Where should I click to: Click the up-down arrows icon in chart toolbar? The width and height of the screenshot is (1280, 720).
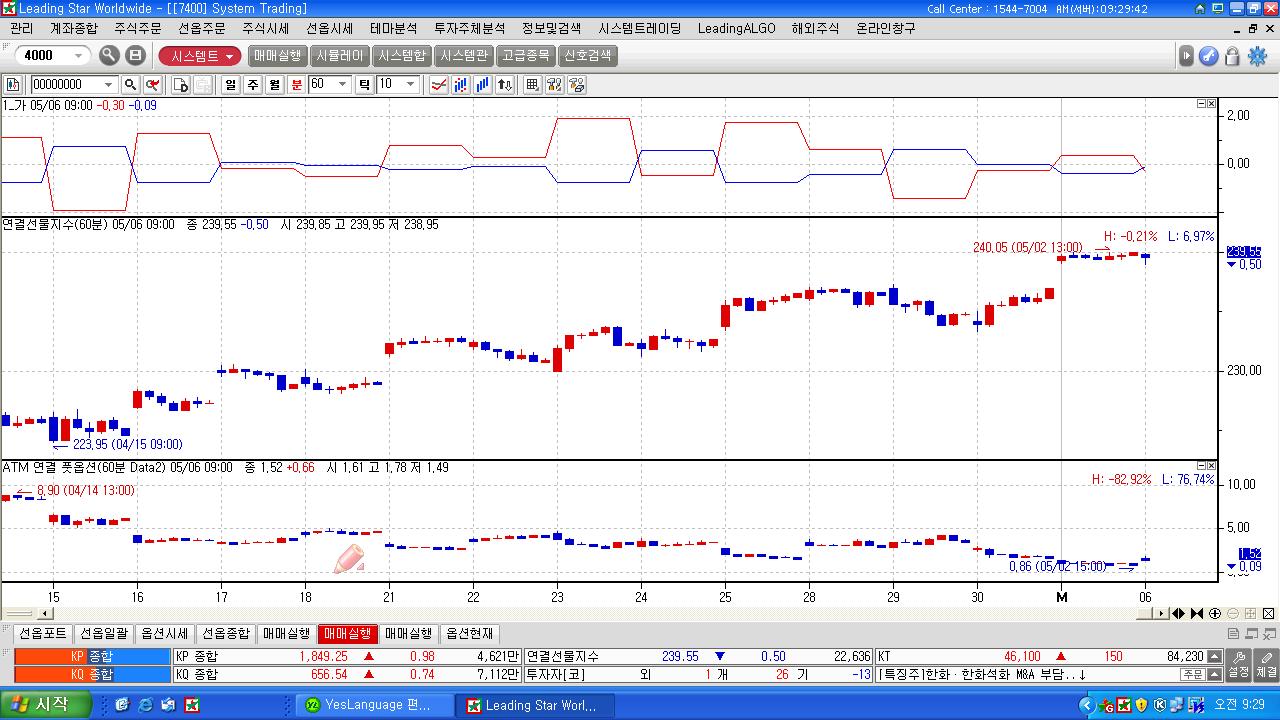[x=505, y=85]
